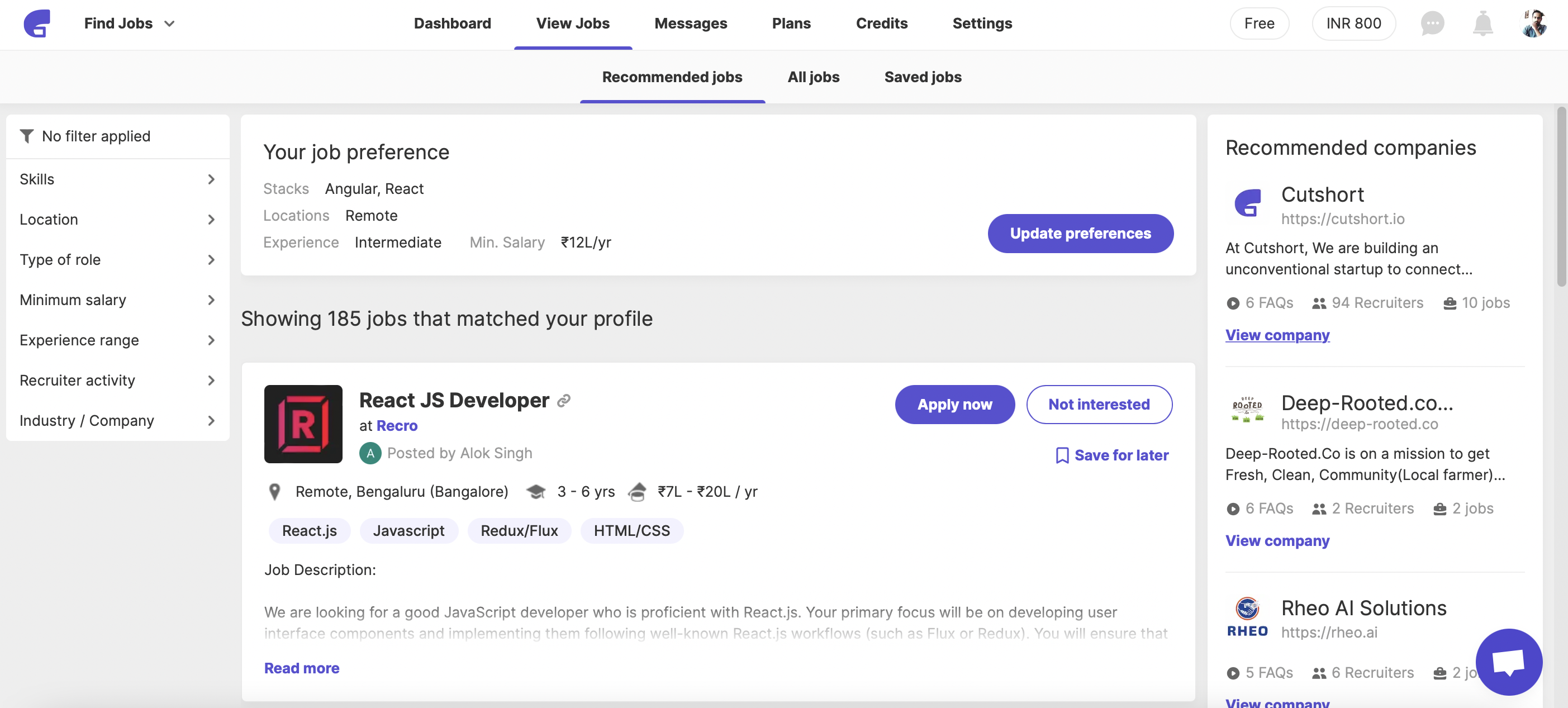Click the jobs briefcase icon under Cutshort

tap(1450, 303)
